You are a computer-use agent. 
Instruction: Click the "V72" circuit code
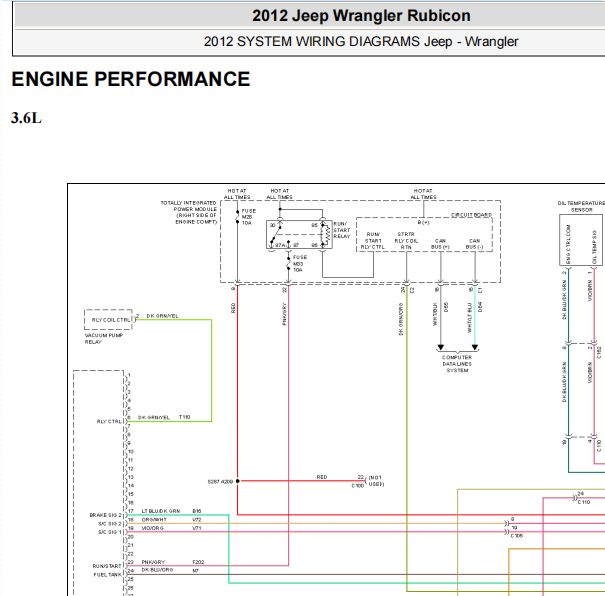pos(197,520)
